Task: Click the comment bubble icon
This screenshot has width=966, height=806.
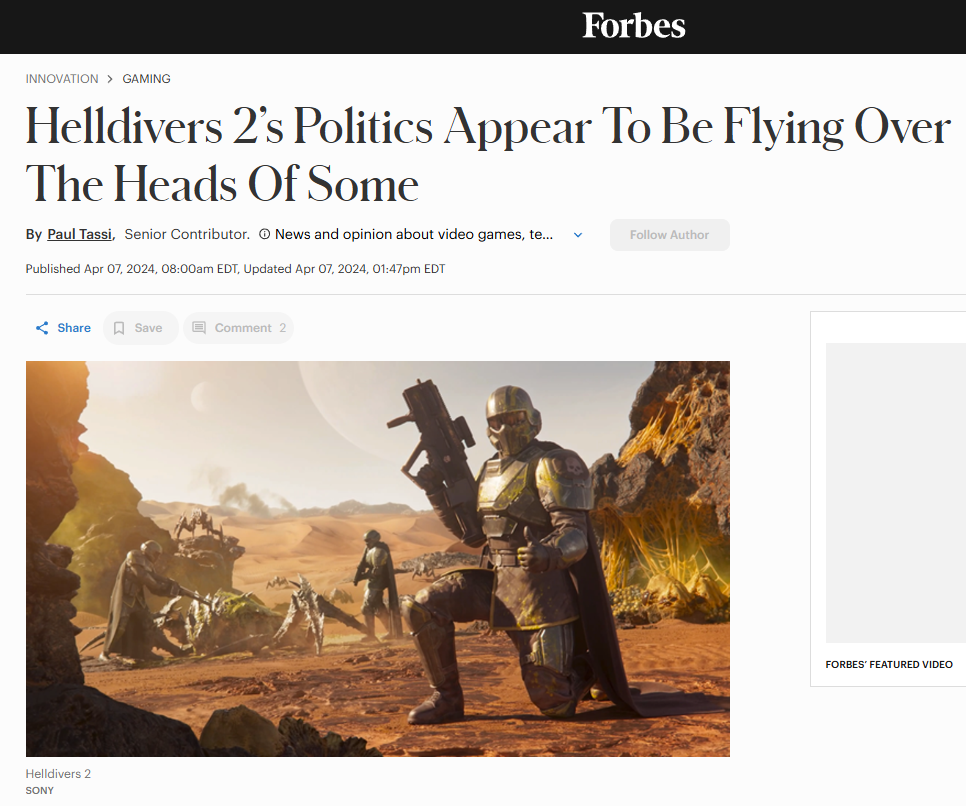Action: pos(199,328)
